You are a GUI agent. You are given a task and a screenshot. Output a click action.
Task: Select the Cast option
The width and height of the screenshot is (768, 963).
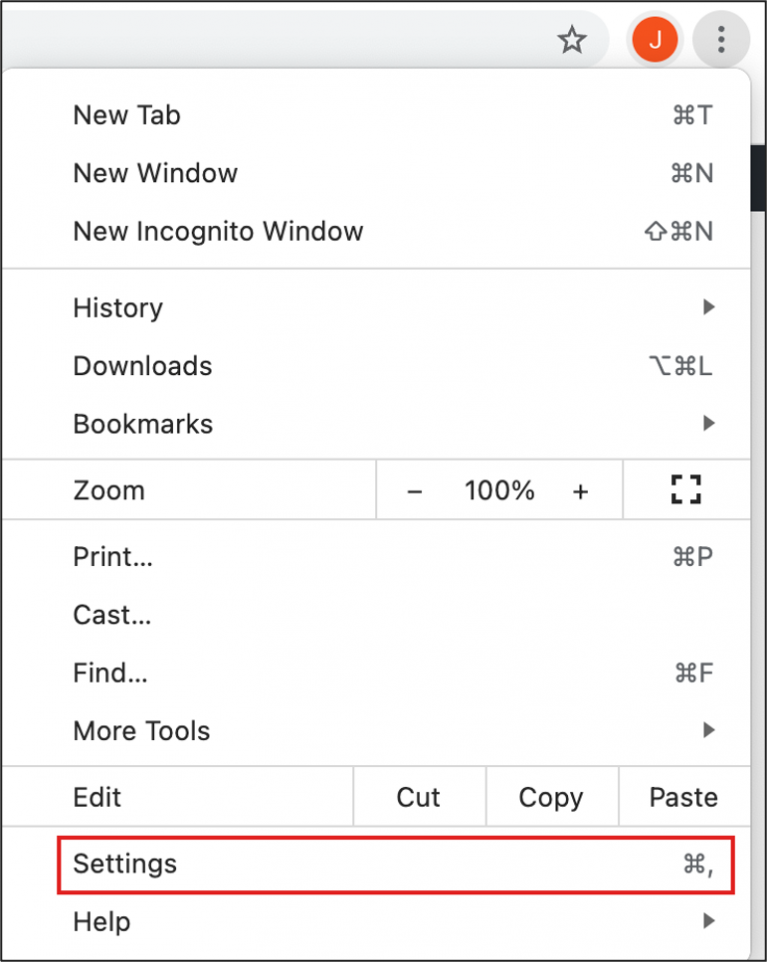111,615
